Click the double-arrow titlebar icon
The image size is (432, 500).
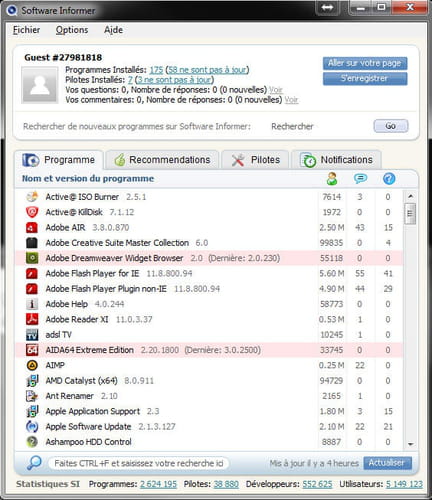click(x=327, y=8)
